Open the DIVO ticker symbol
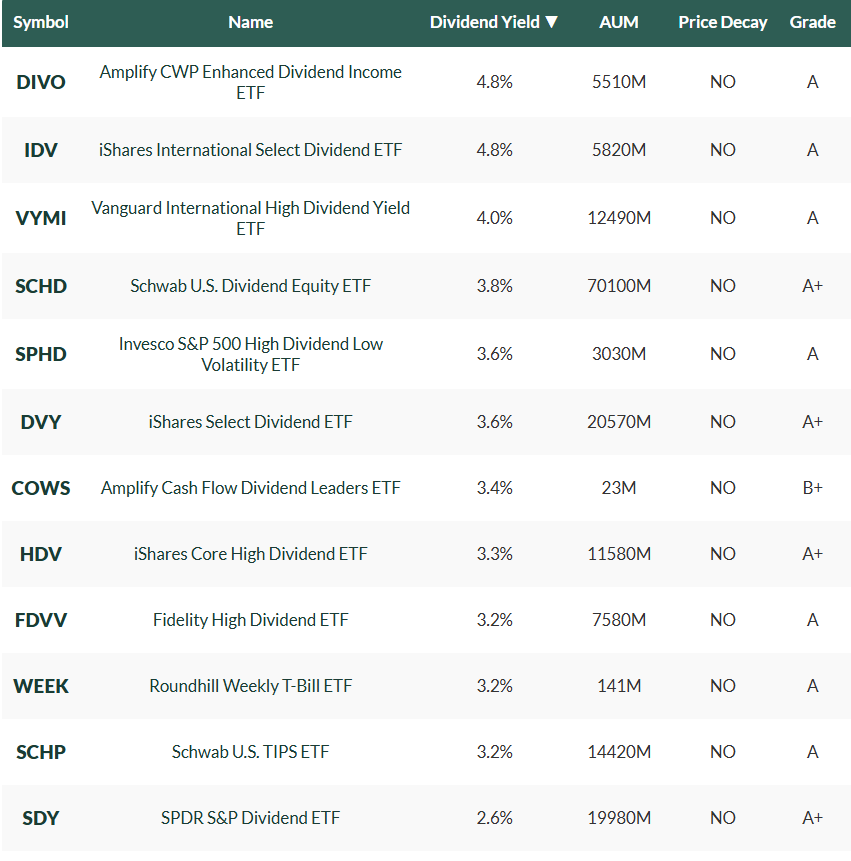851x861 pixels. (41, 82)
